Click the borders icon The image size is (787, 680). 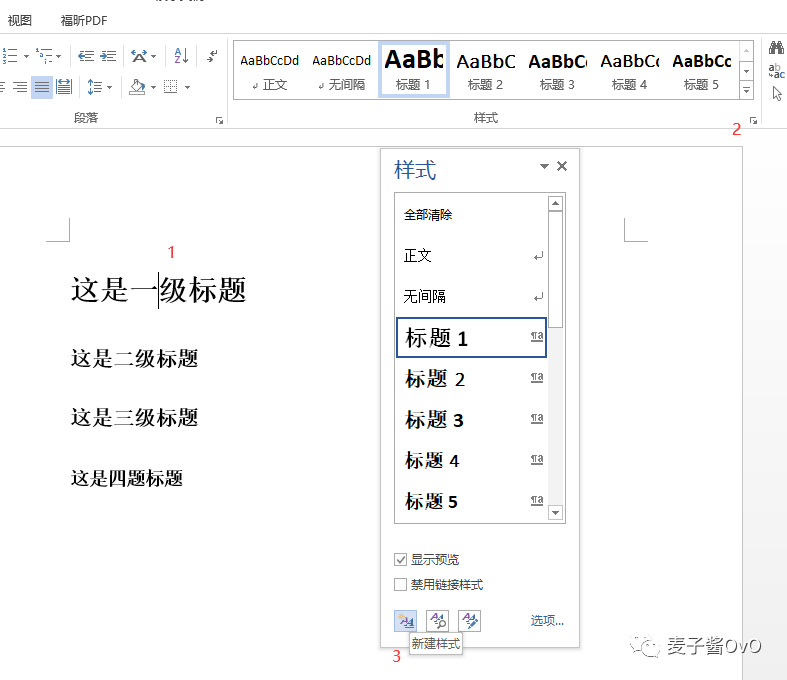pyautogui.click(x=171, y=87)
